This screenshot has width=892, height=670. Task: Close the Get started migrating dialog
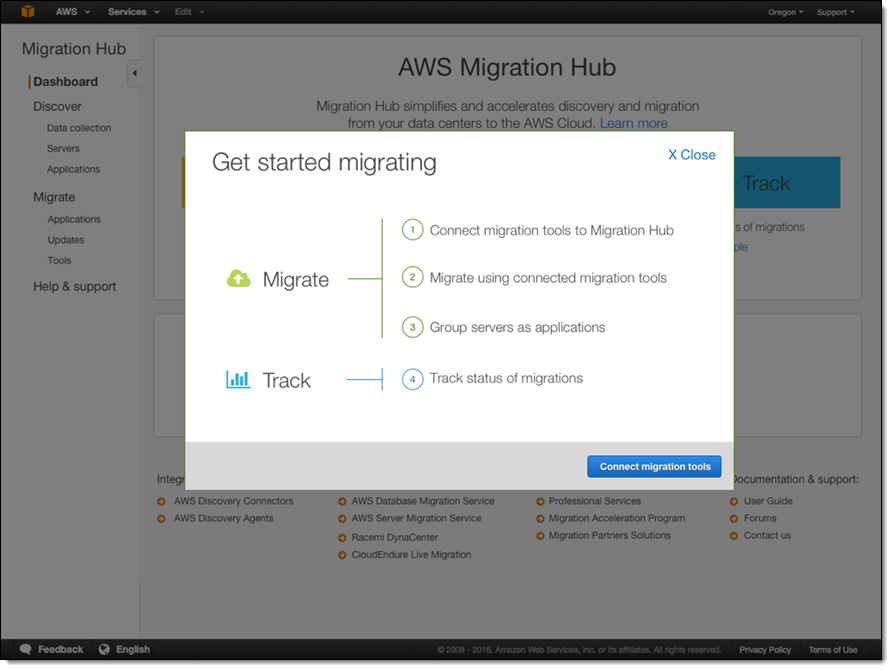click(691, 155)
